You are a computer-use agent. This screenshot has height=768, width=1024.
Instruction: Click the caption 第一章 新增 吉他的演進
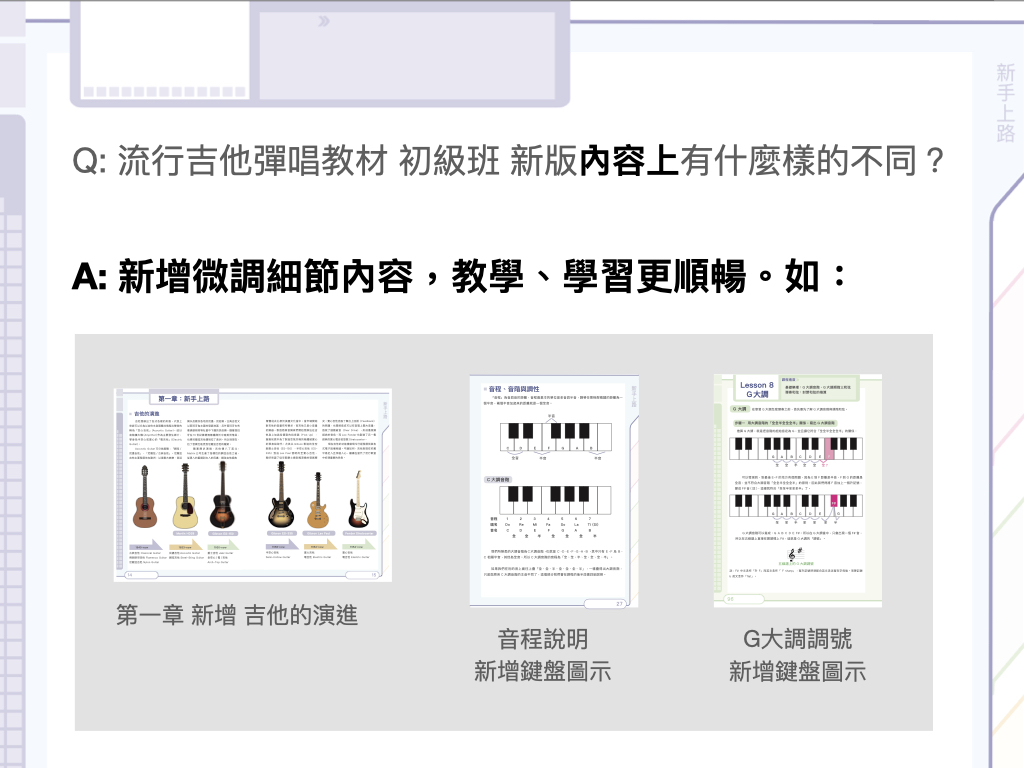tap(237, 616)
